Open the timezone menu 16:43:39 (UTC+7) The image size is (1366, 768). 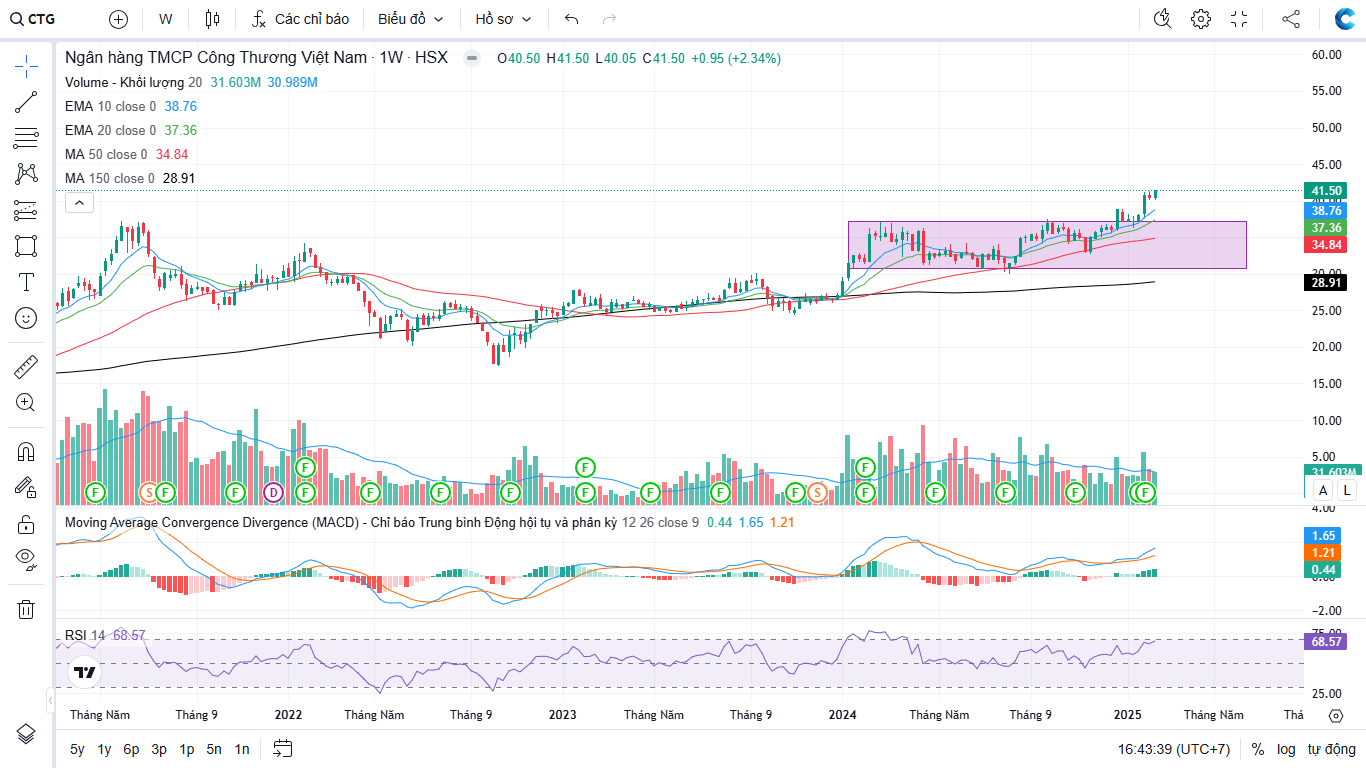[x=1174, y=749]
